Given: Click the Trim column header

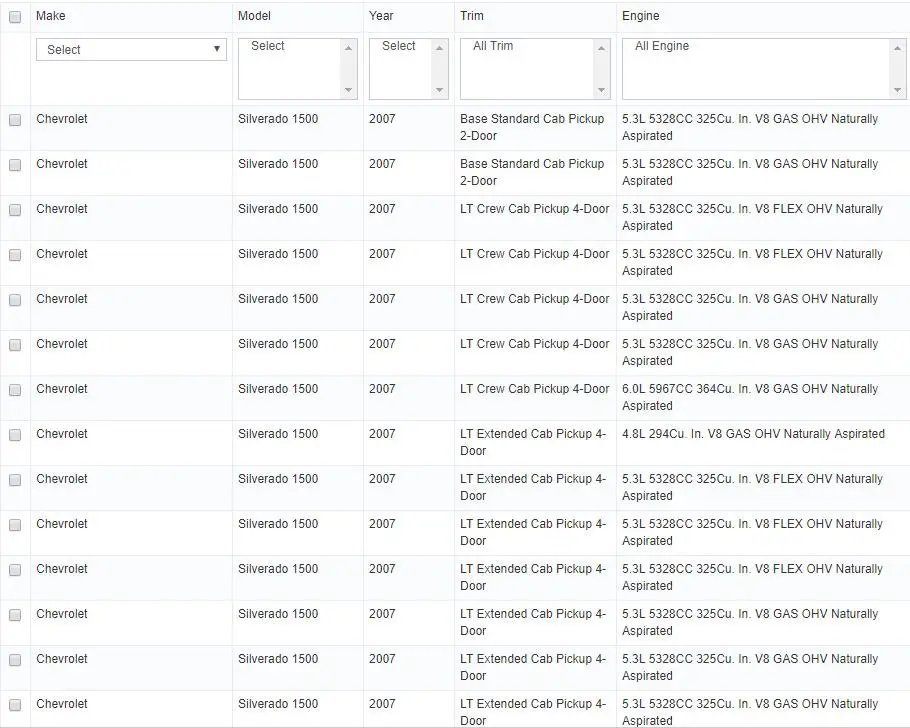Looking at the screenshot, I should 472,16.
